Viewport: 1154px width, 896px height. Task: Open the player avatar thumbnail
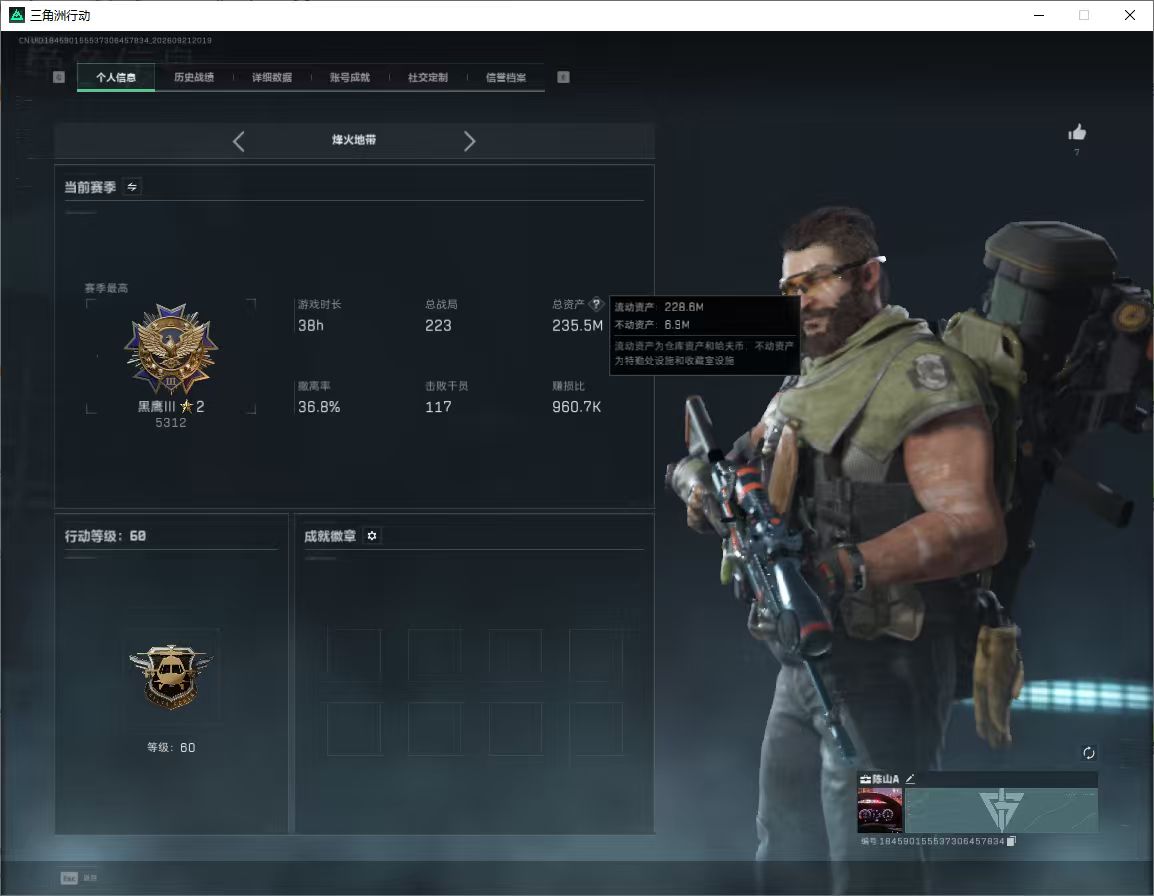click(880, 811)
